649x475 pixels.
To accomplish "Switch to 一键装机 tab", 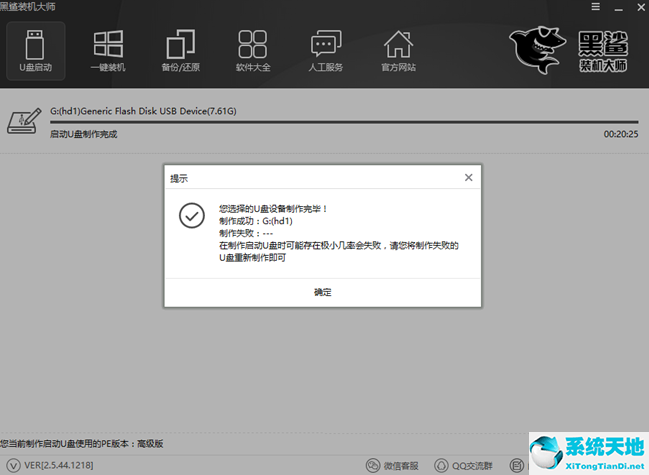I will pos(108,50).
